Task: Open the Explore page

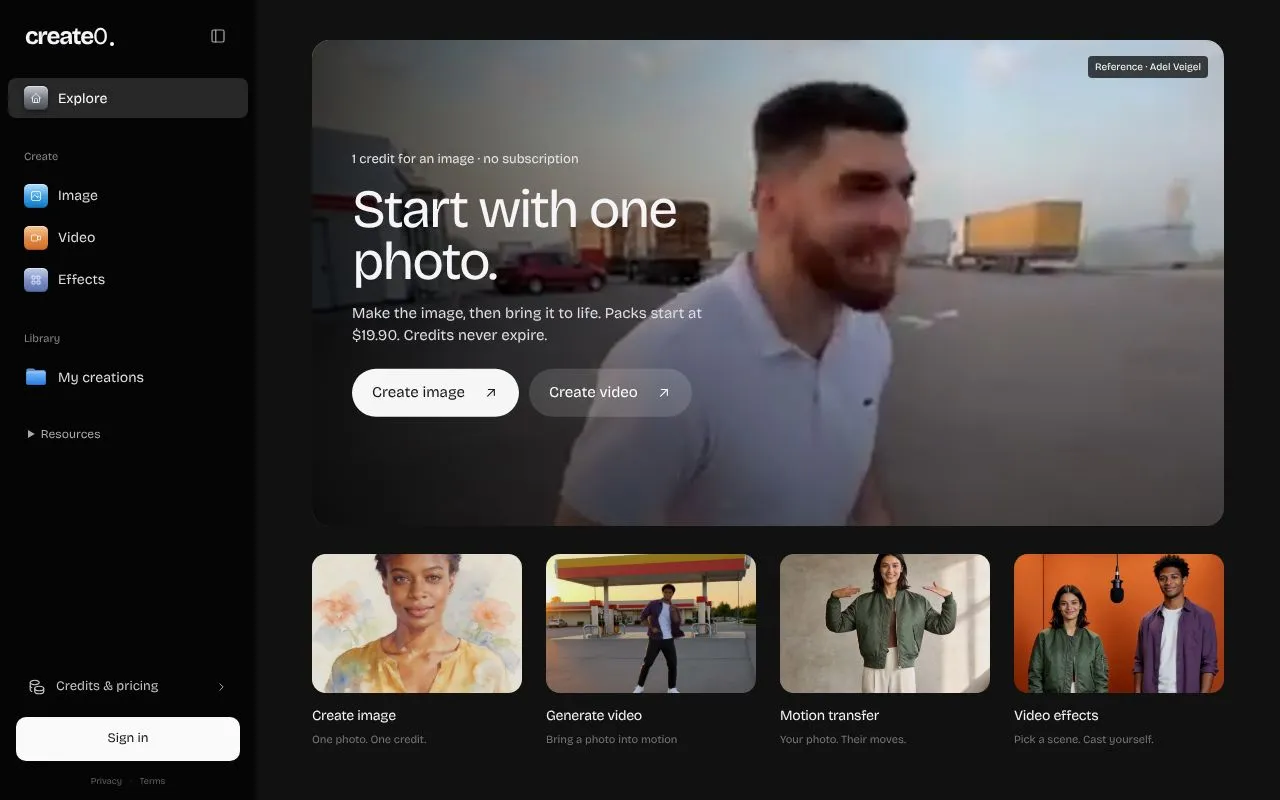Action: point(128,98)
